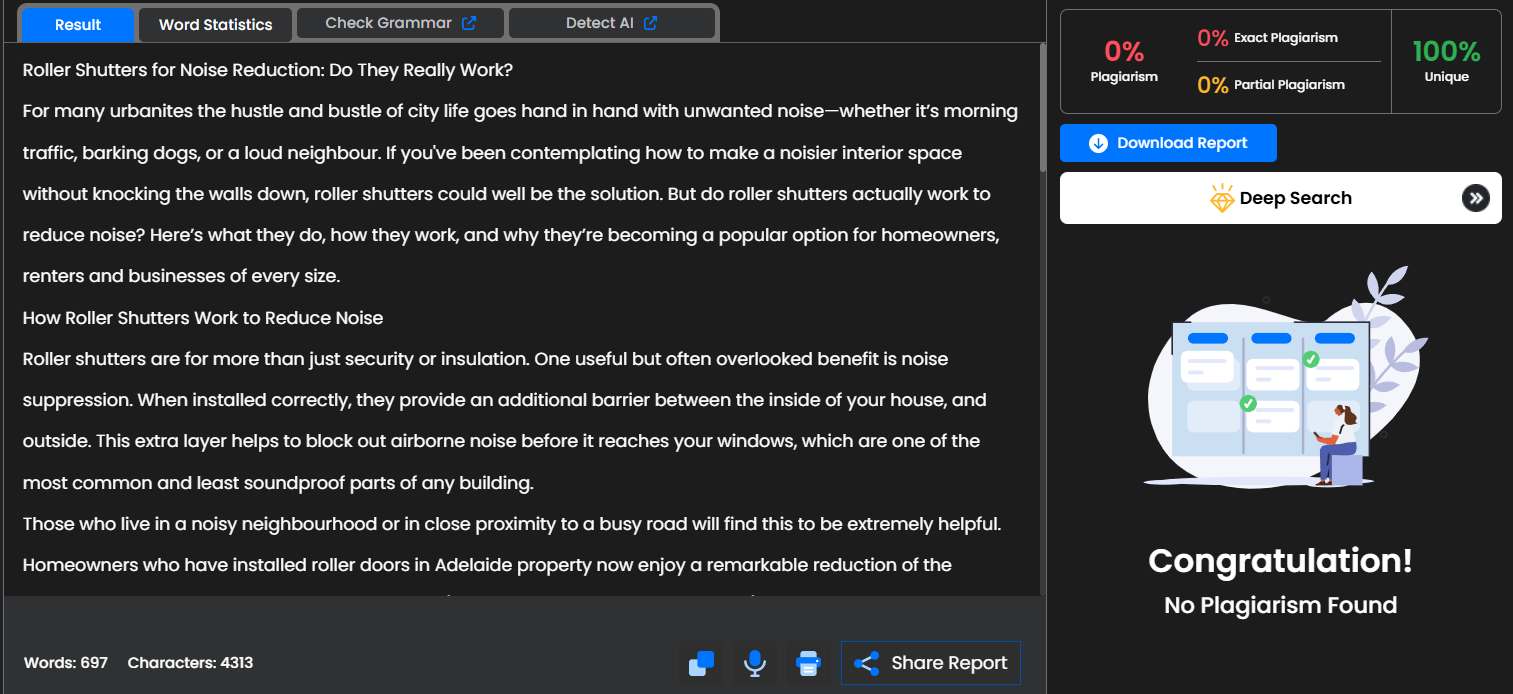
Task: Click the subheading 'How Roller Shutters Work to Reduce Noise'
Action: pos(203,318)
